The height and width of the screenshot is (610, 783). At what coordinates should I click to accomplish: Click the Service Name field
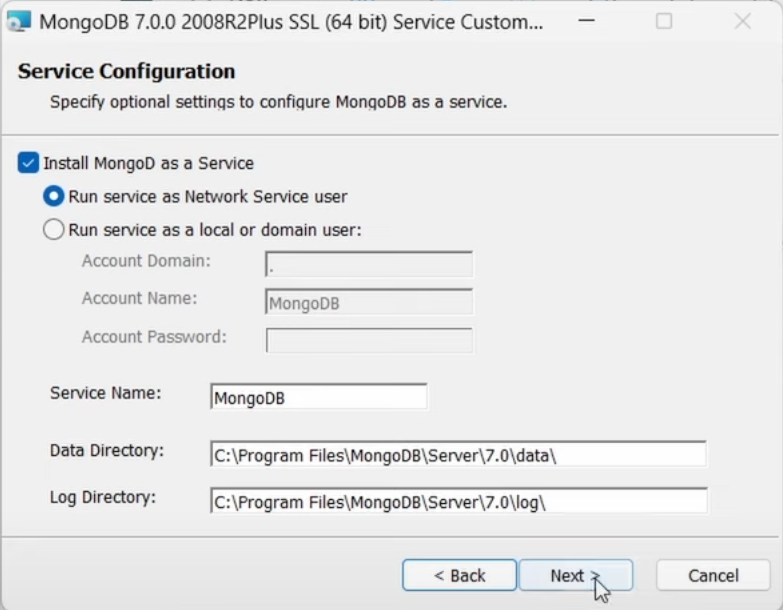(319, 397)
